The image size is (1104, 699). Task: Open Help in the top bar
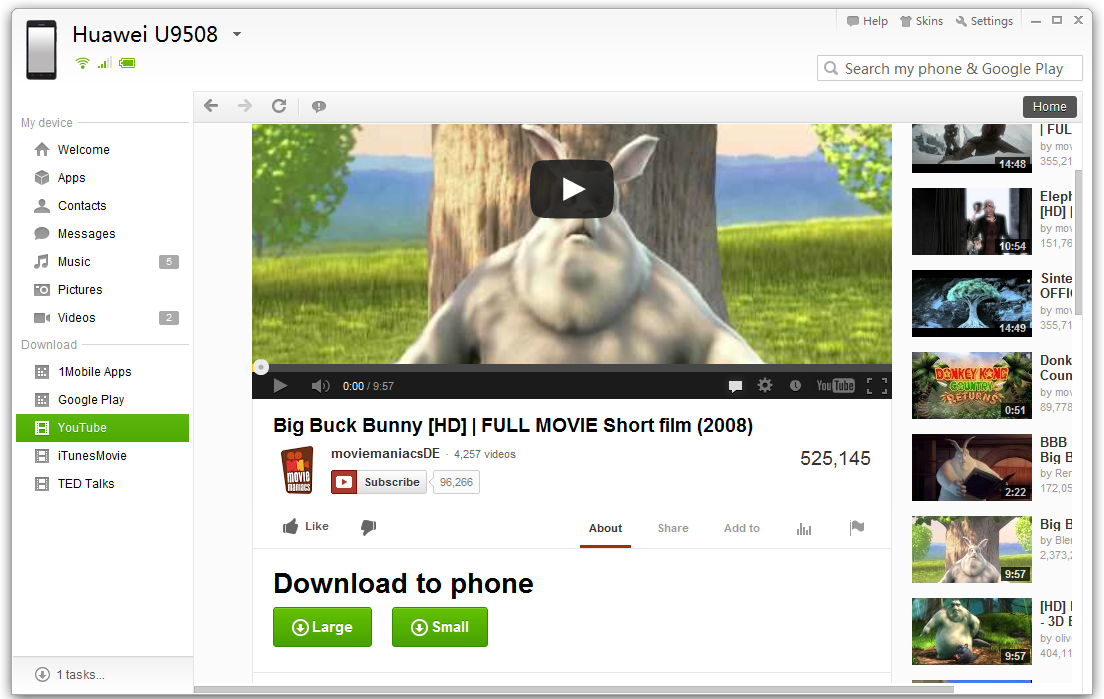(867, 21)
